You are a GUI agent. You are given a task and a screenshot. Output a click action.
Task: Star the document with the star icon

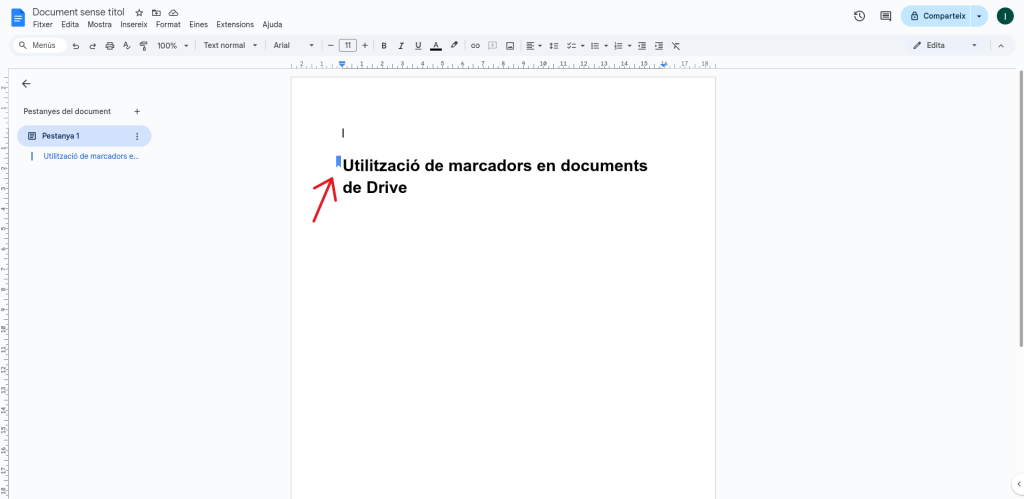pos(139,12)
